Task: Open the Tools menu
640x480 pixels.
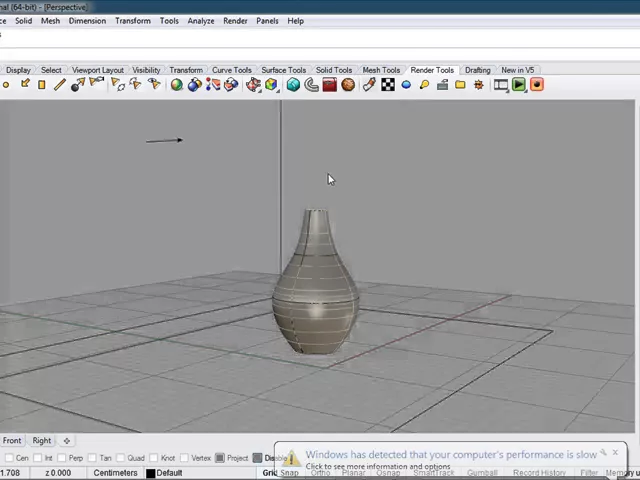Action: [x=169, y=21]
